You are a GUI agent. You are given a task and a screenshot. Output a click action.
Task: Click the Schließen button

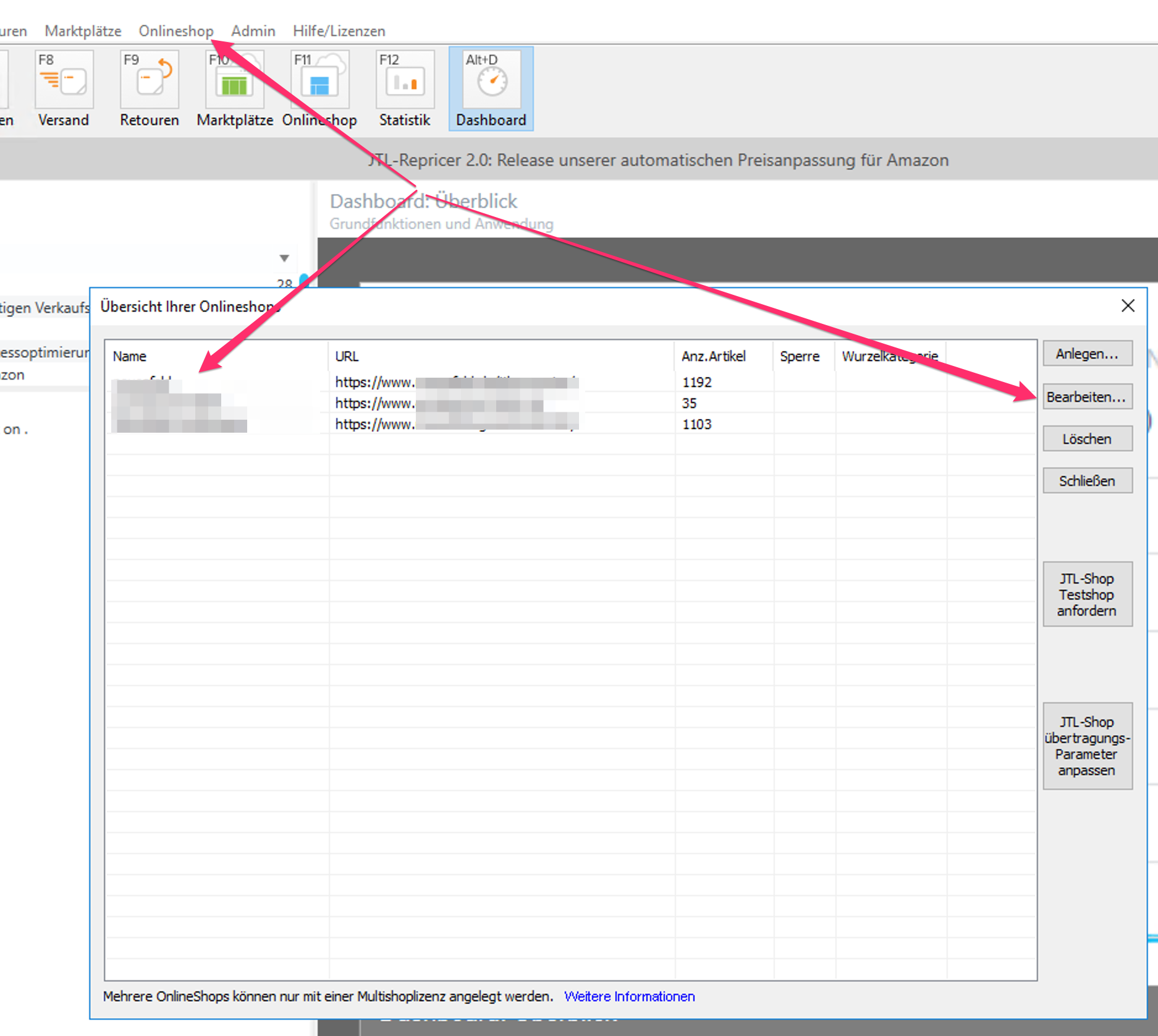coord(1088,481)
